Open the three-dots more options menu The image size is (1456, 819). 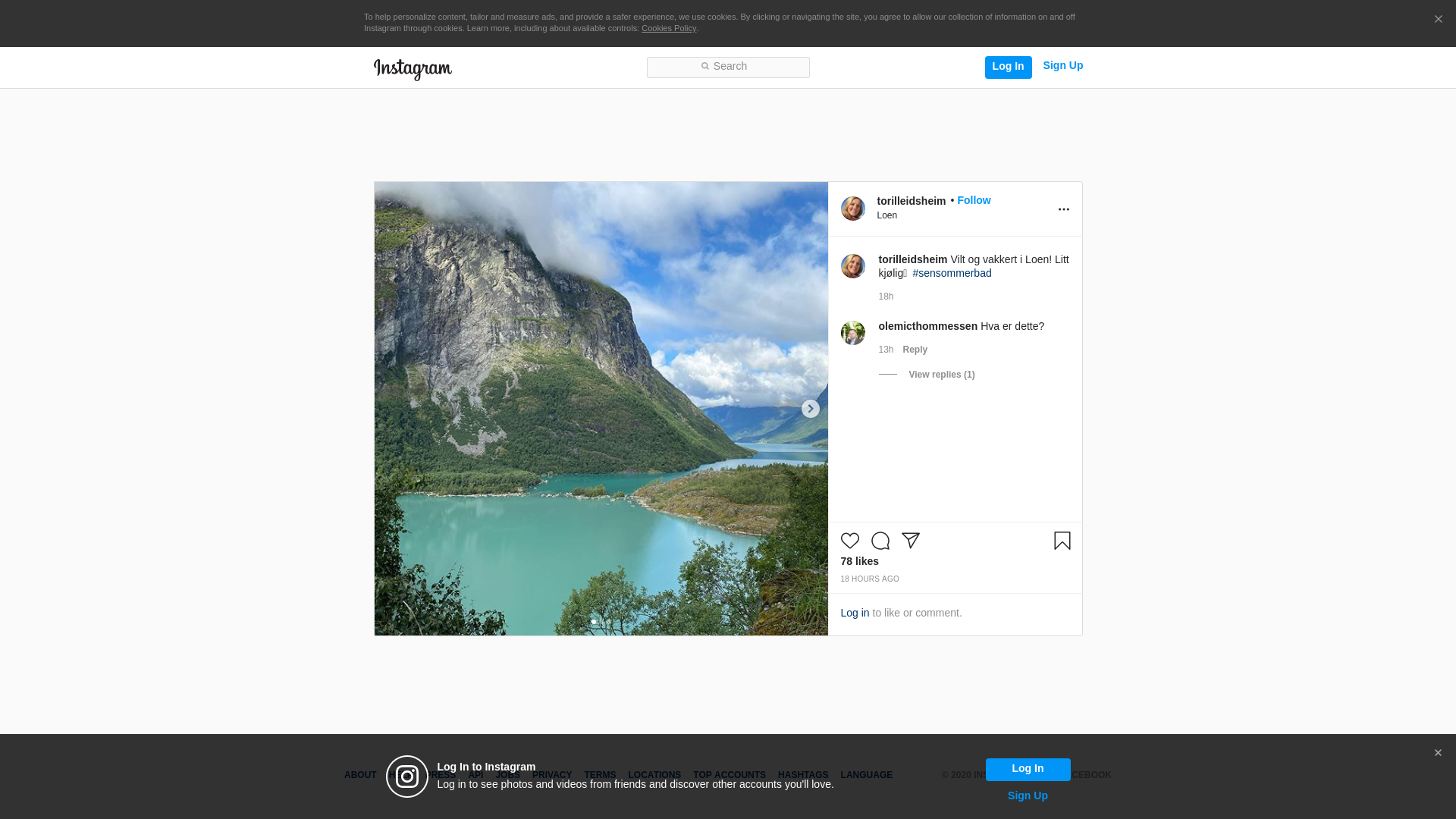pyautogui.click(x=1063, y=209)
